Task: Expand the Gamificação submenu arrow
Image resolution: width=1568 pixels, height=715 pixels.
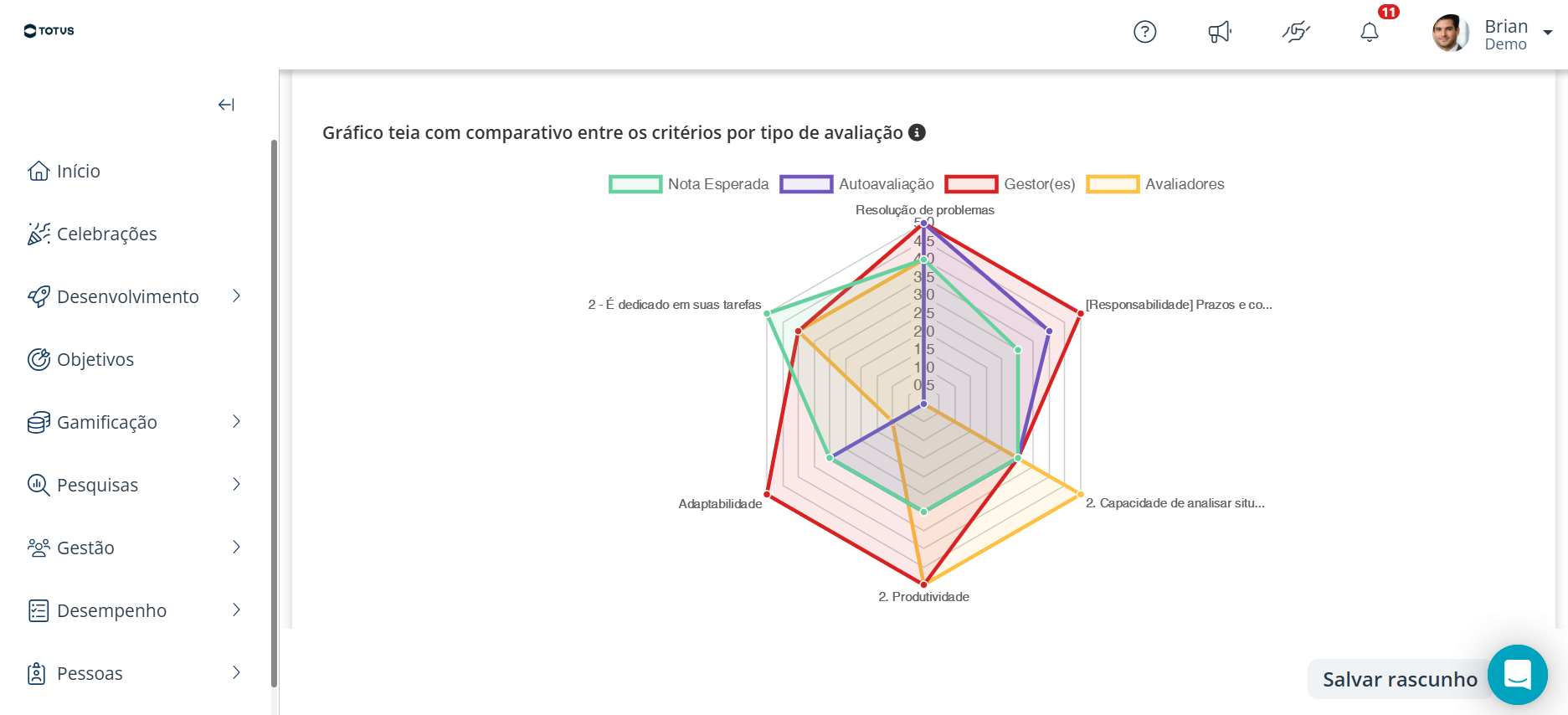Action: 236,422
